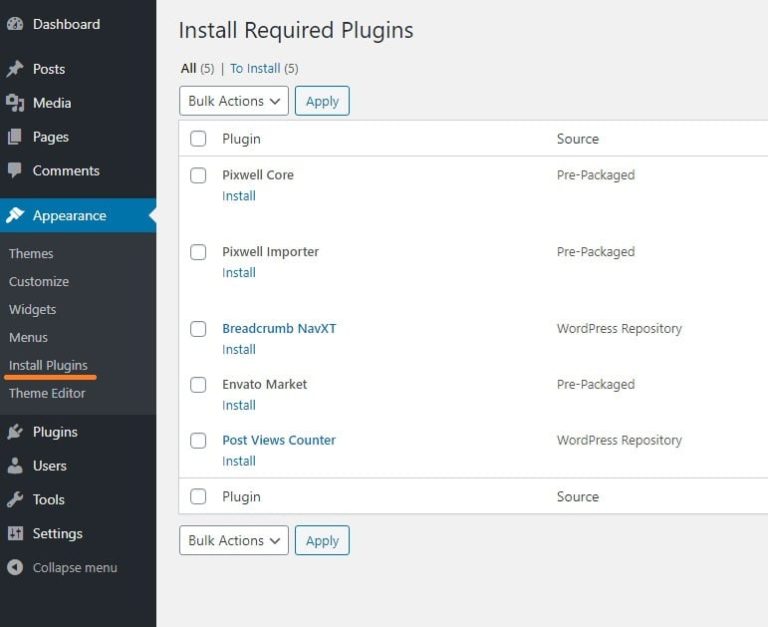
Task: Click the Collapse menu arrow icon
Action: [15, 567]
